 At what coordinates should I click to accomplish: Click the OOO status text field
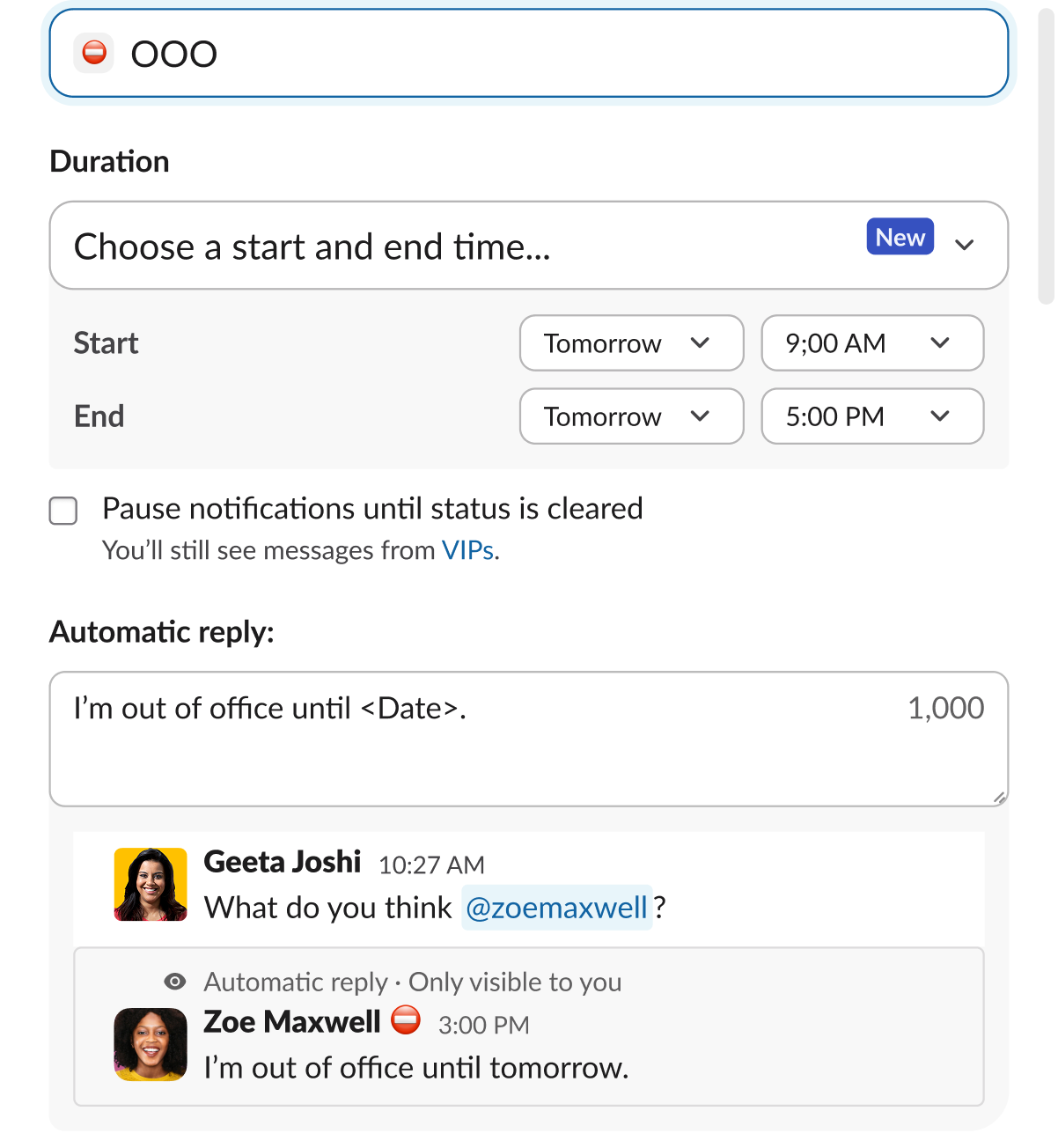(x=529, y=53)
